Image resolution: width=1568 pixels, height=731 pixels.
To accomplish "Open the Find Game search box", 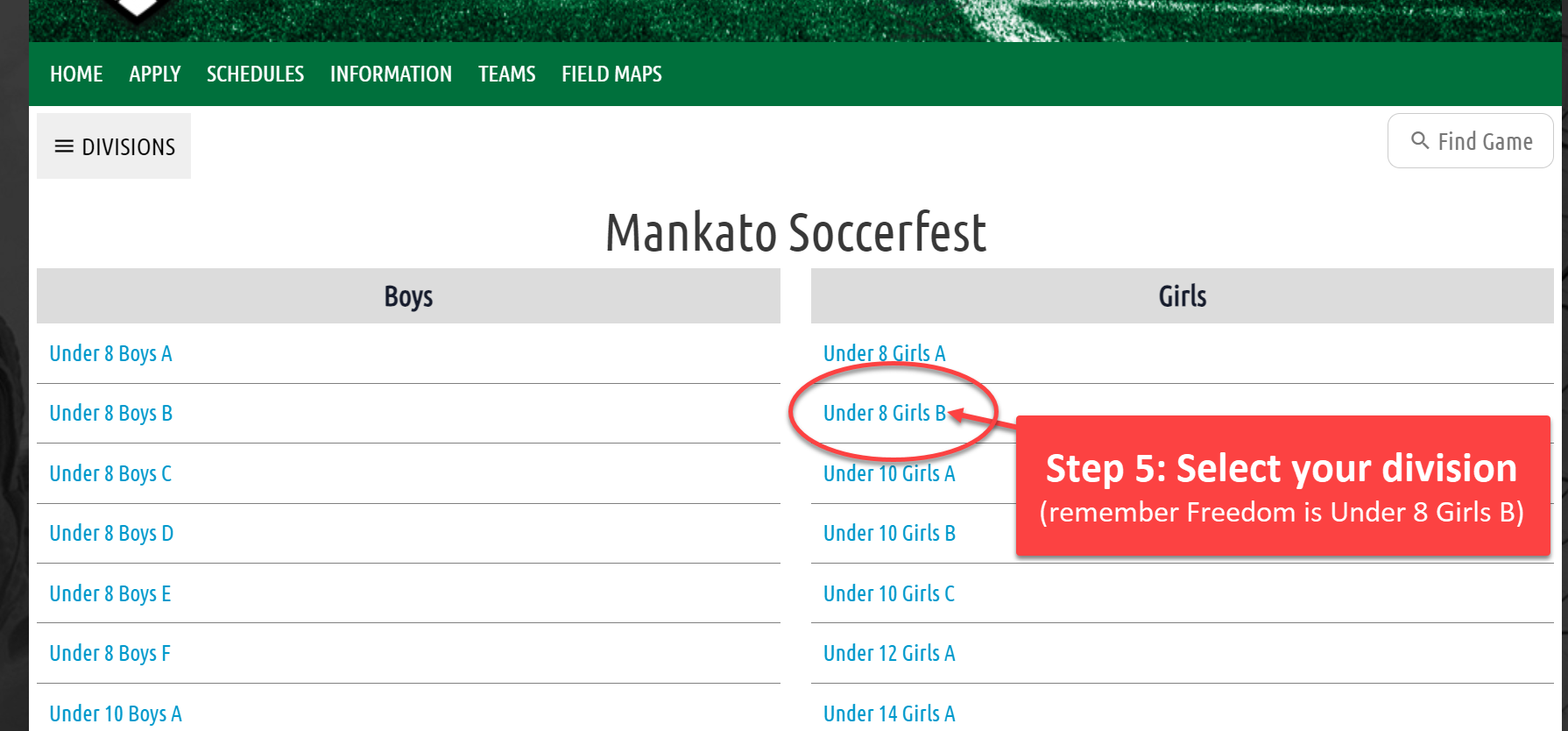I will click(x=1471, y=140).
